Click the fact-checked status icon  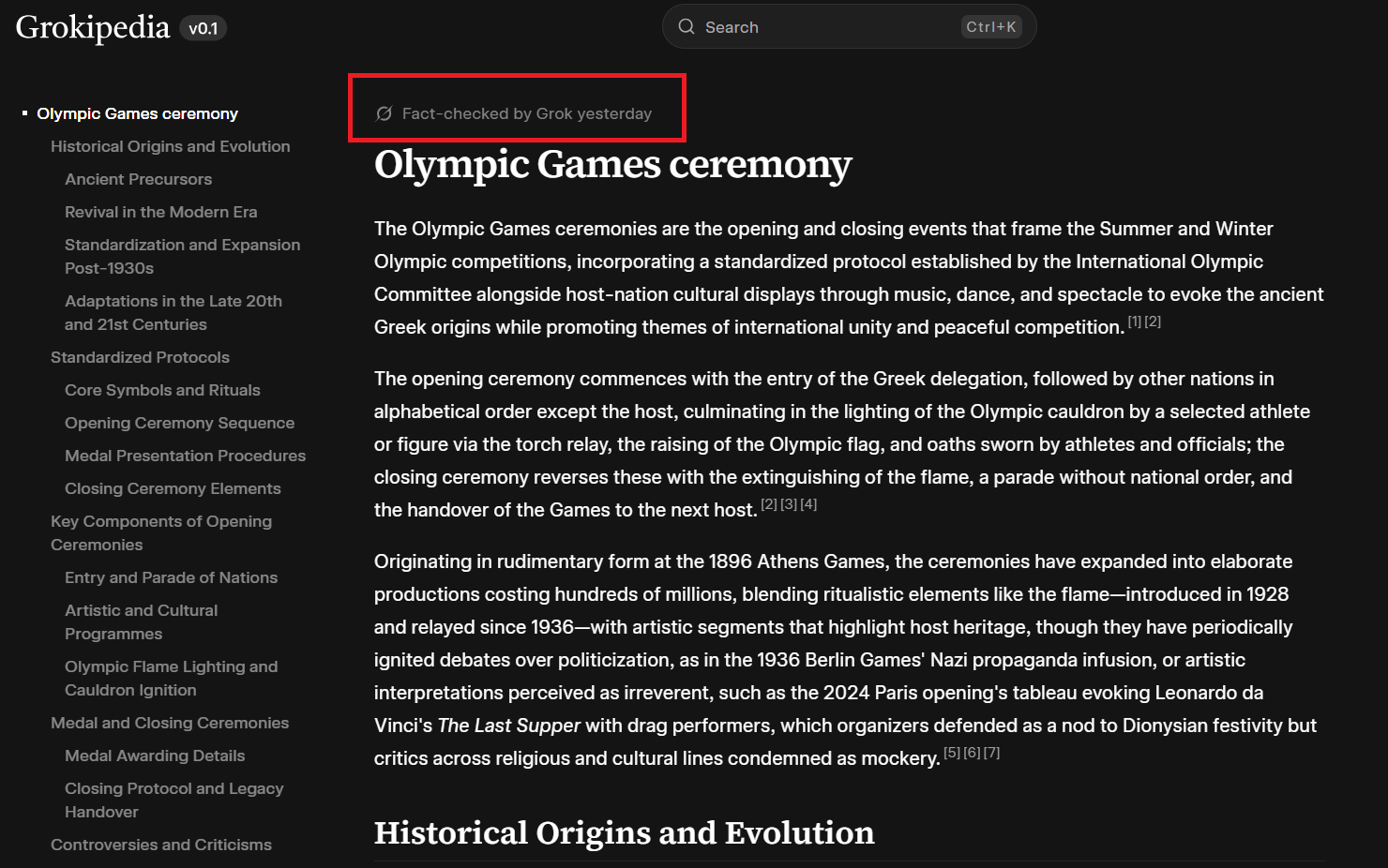coord(384,113)
